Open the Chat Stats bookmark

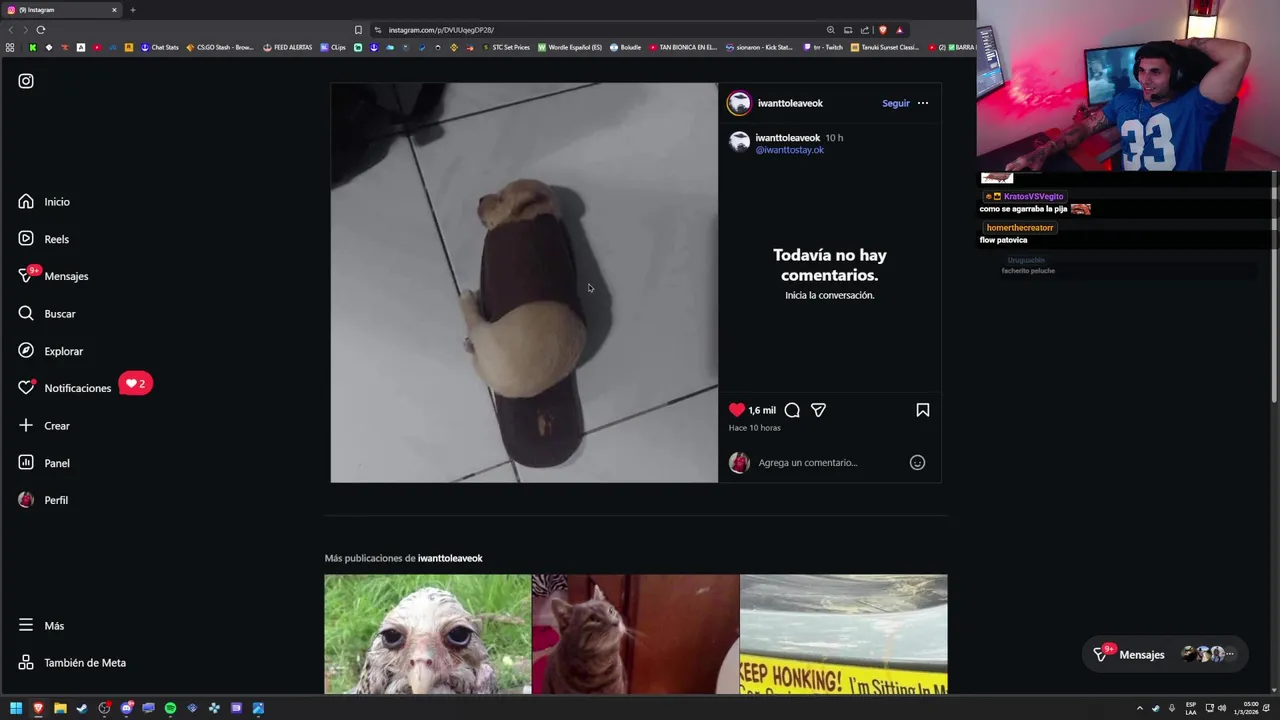[159, 47]
